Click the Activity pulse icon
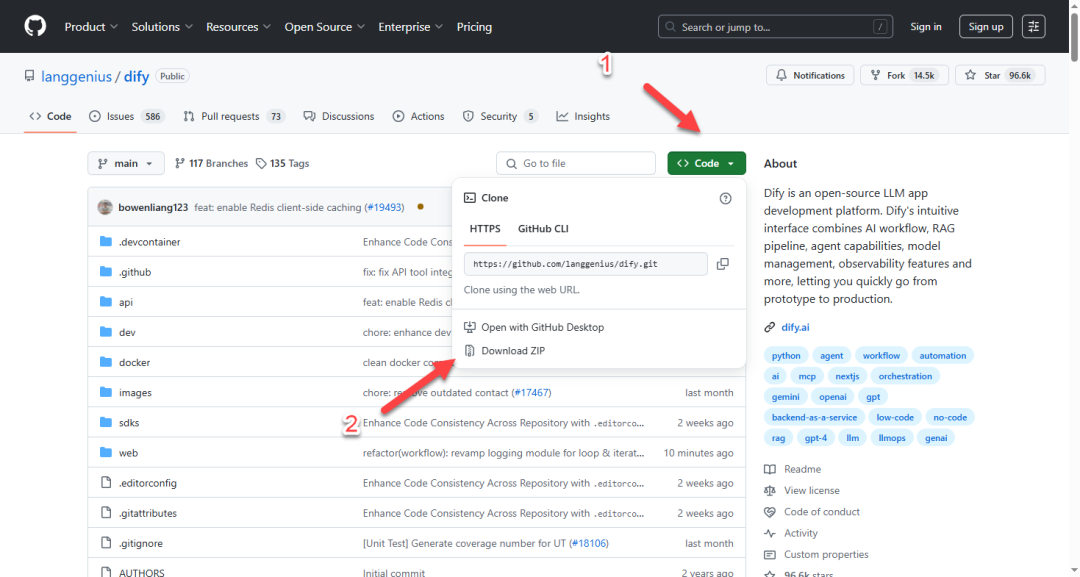 point(769,533)
